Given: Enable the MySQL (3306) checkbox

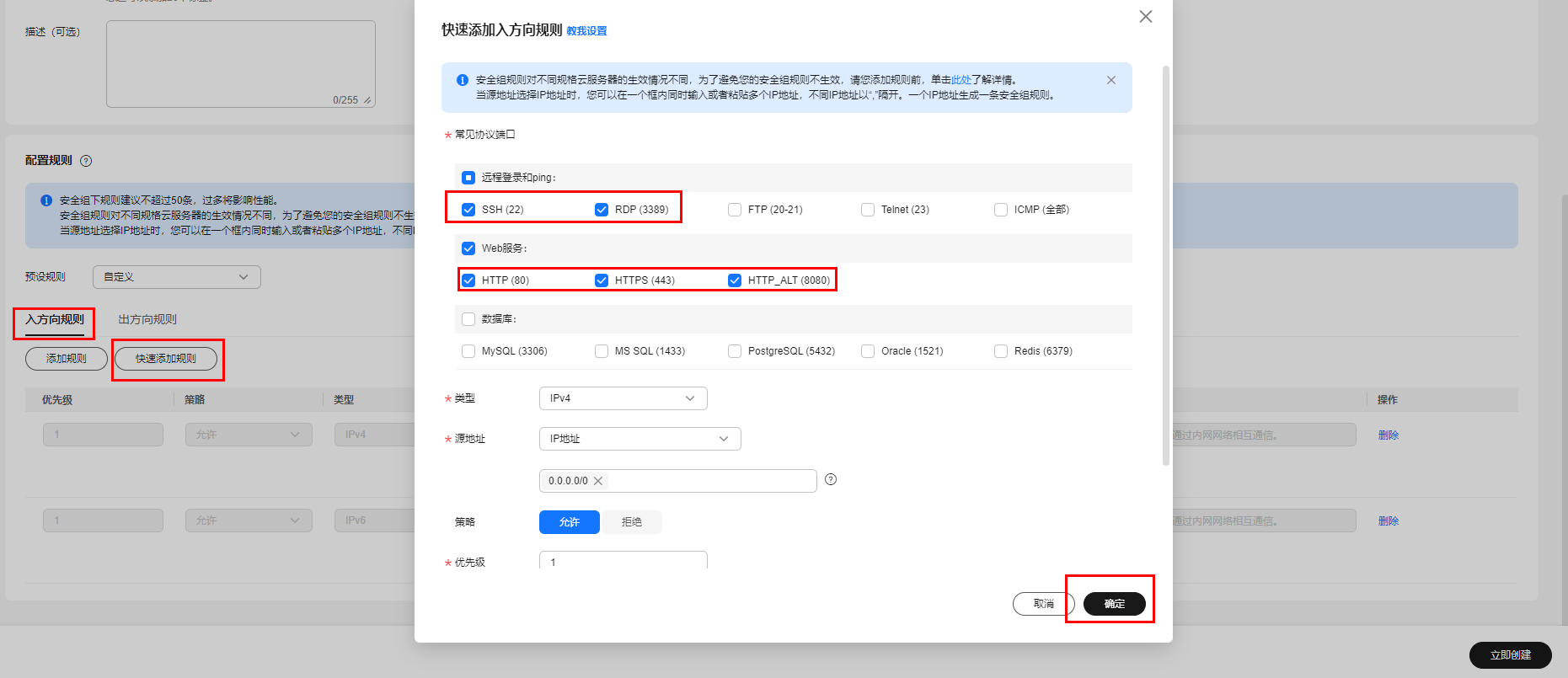Looking at the screenshot, I should coord(468,351).
